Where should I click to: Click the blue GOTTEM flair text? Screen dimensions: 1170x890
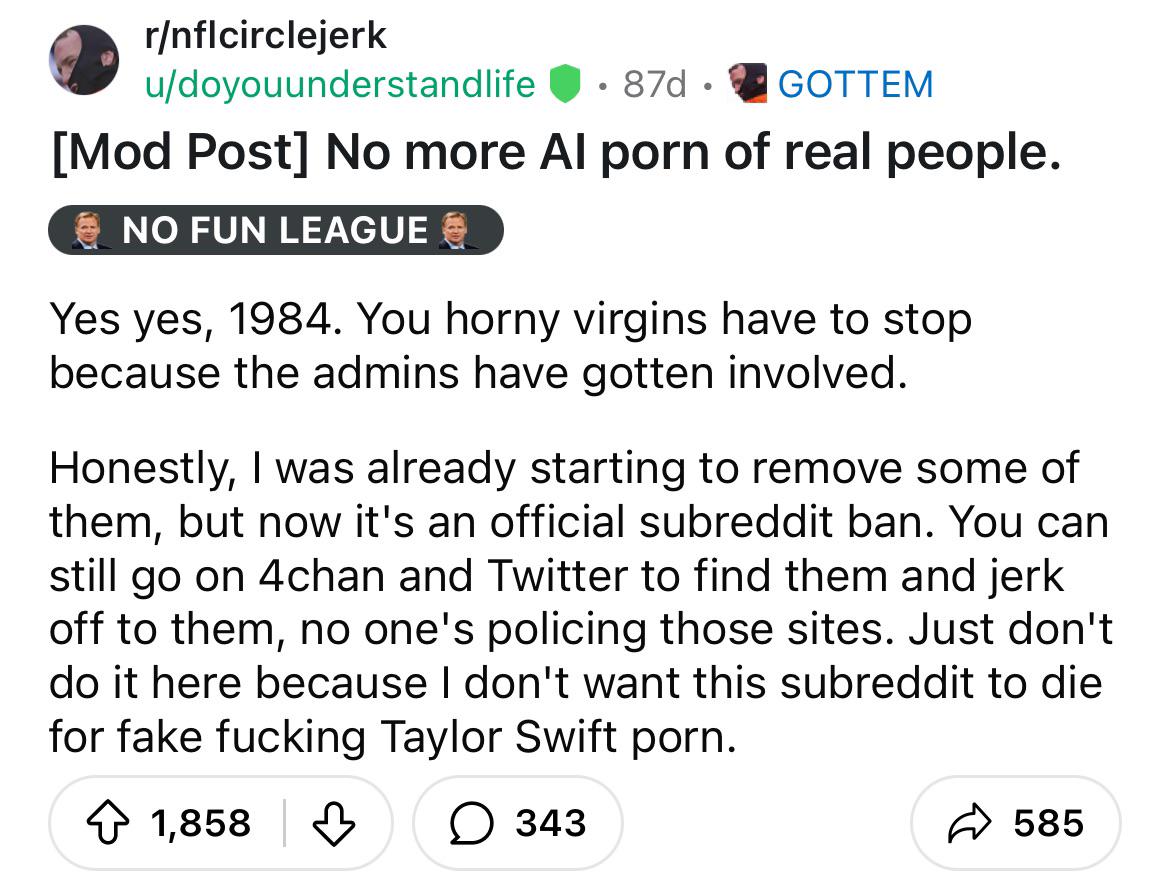pos(855,84)
